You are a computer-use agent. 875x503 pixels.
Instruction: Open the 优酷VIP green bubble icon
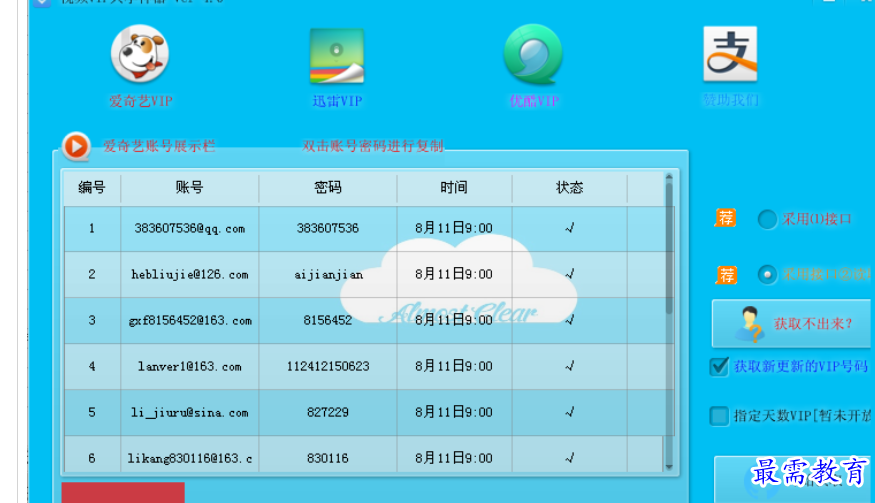point(533,54)
